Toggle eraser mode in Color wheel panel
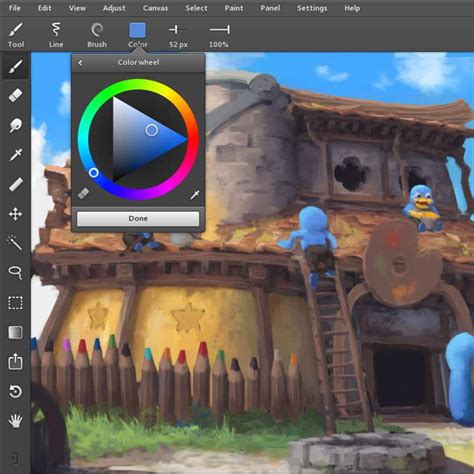This screenshot has width=474, height=474. [x=84, y=193]
